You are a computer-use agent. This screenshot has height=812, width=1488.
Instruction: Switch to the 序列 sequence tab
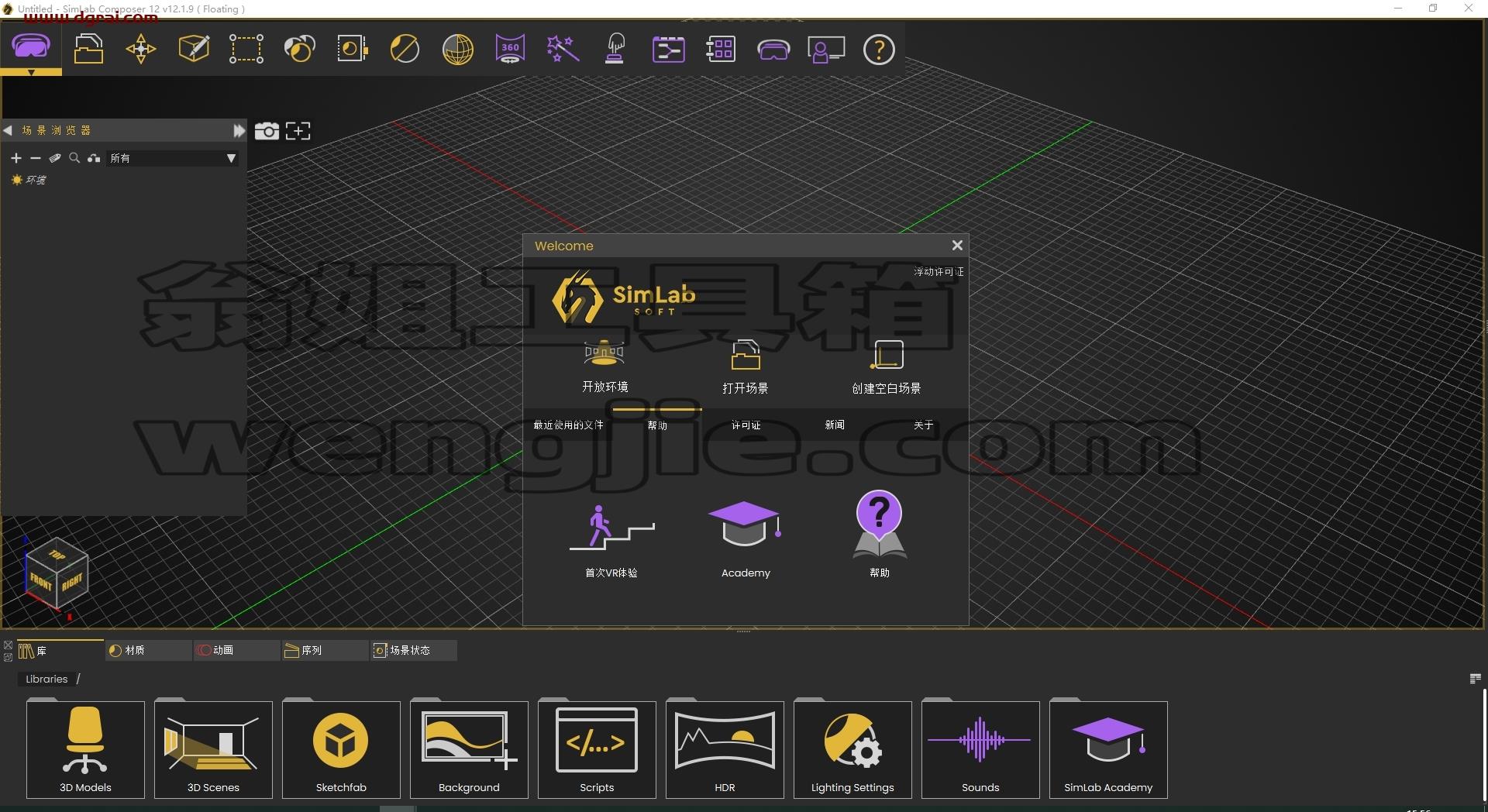click(325, 650)
